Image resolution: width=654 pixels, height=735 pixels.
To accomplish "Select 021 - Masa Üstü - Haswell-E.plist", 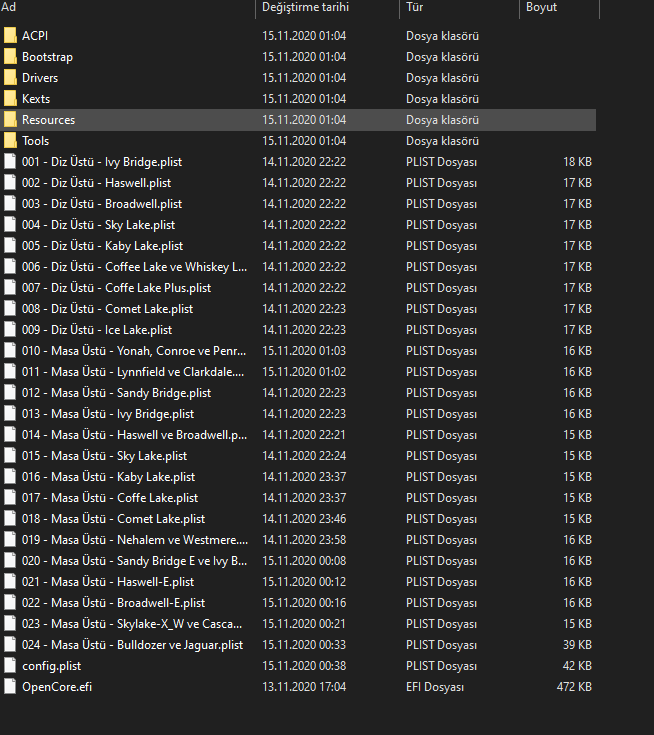I will [x=108, y=582].
